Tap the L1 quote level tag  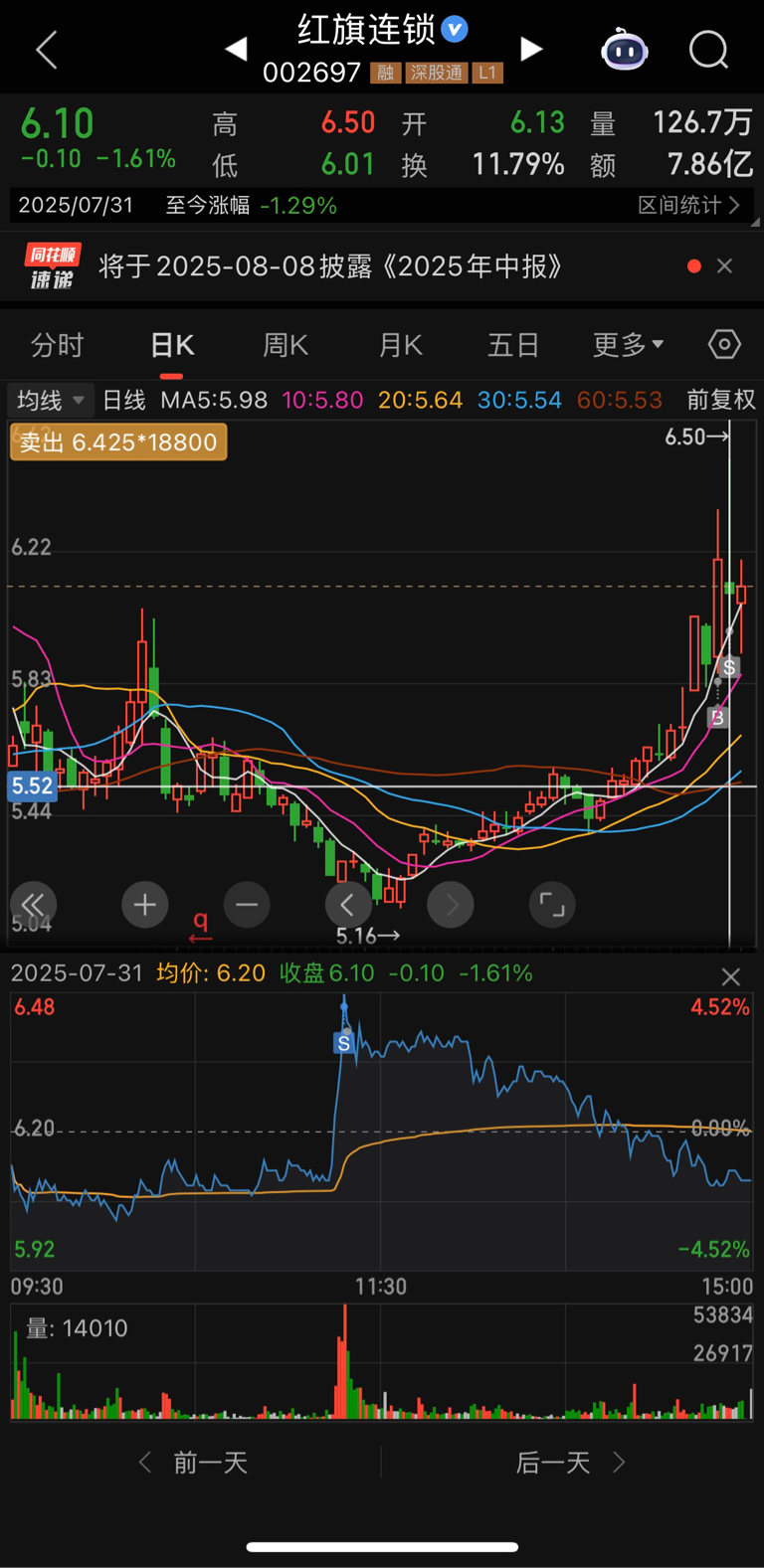pos(486,73)
